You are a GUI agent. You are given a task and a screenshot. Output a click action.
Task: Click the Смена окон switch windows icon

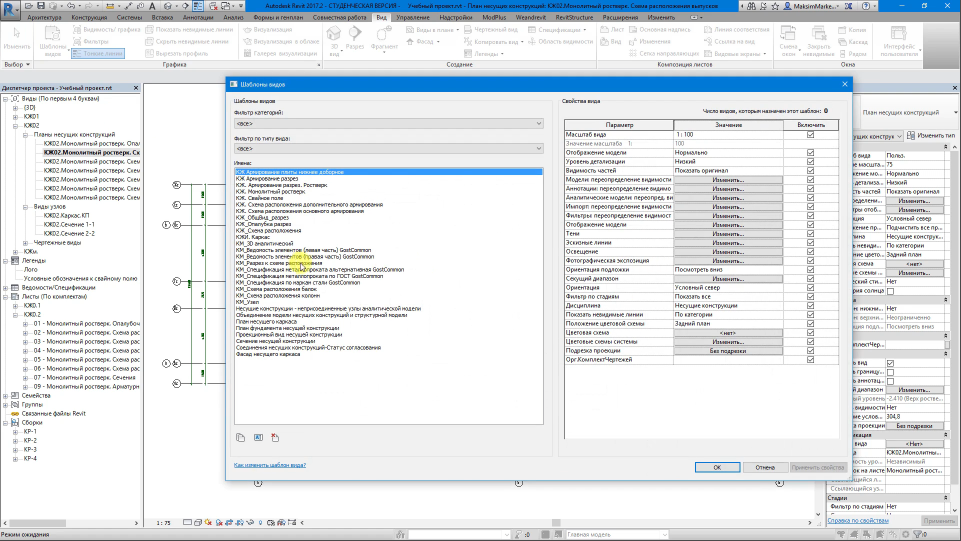788,33
